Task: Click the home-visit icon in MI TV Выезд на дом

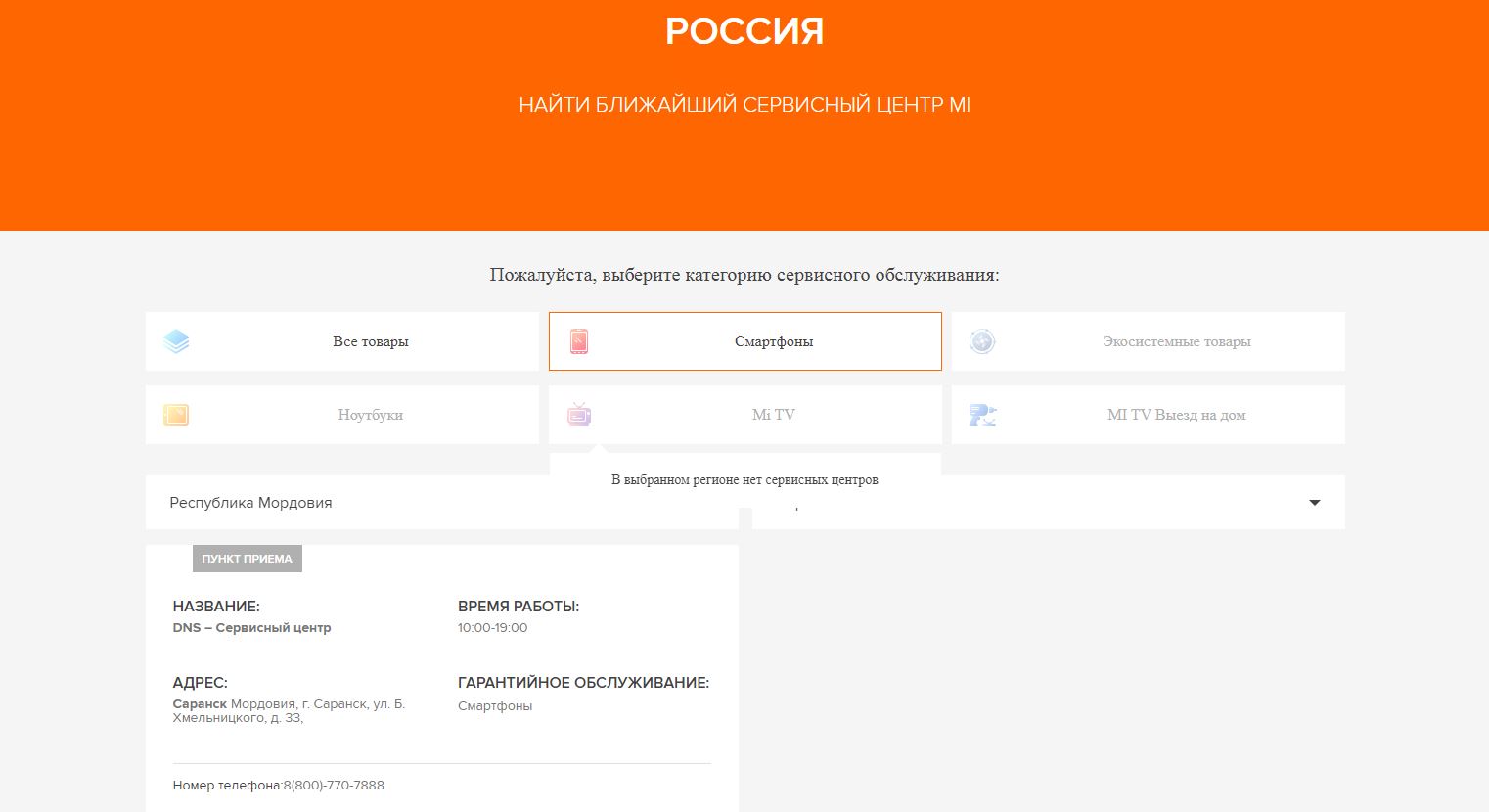Action: [x=982, y=415]
